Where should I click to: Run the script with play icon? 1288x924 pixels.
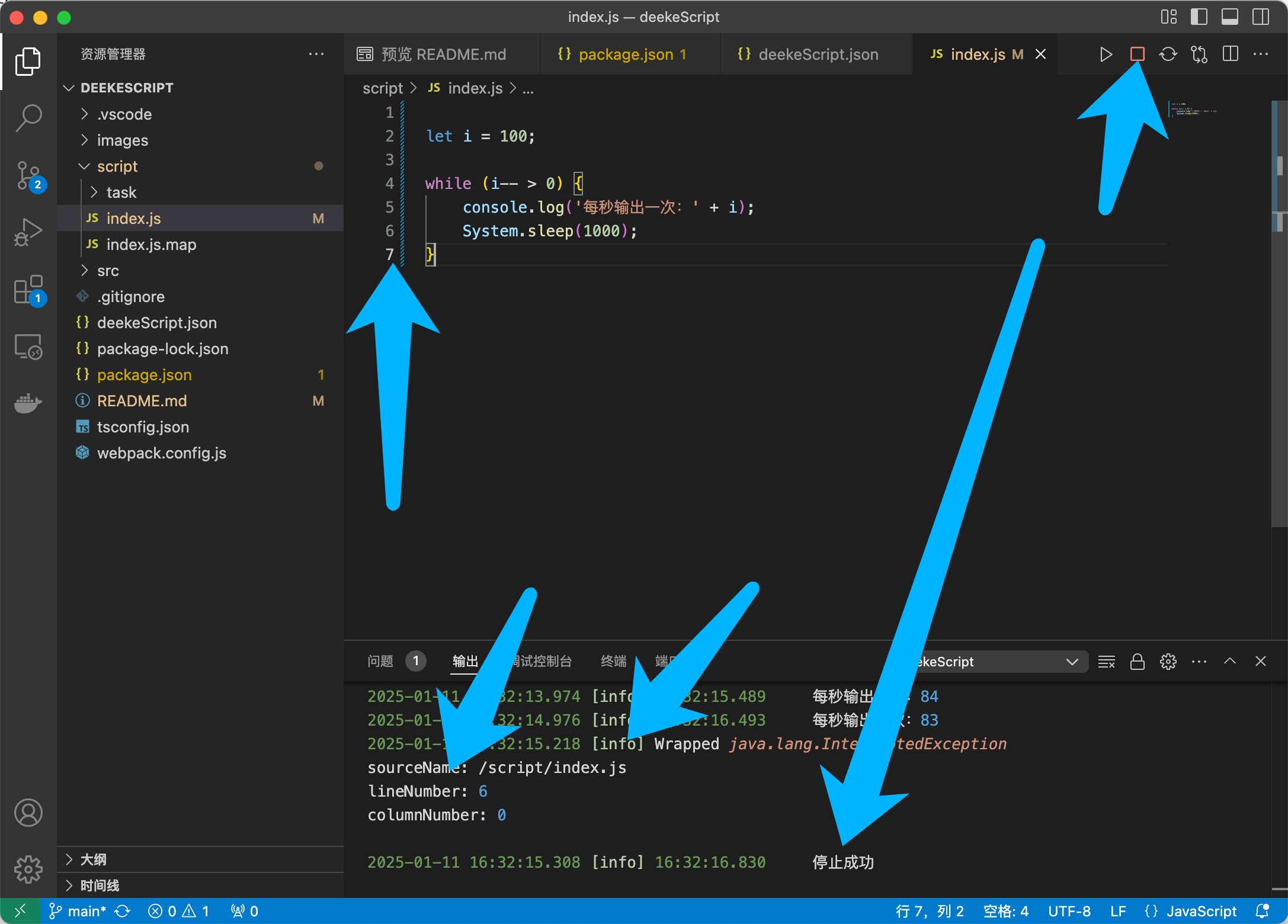point(1106,54)
